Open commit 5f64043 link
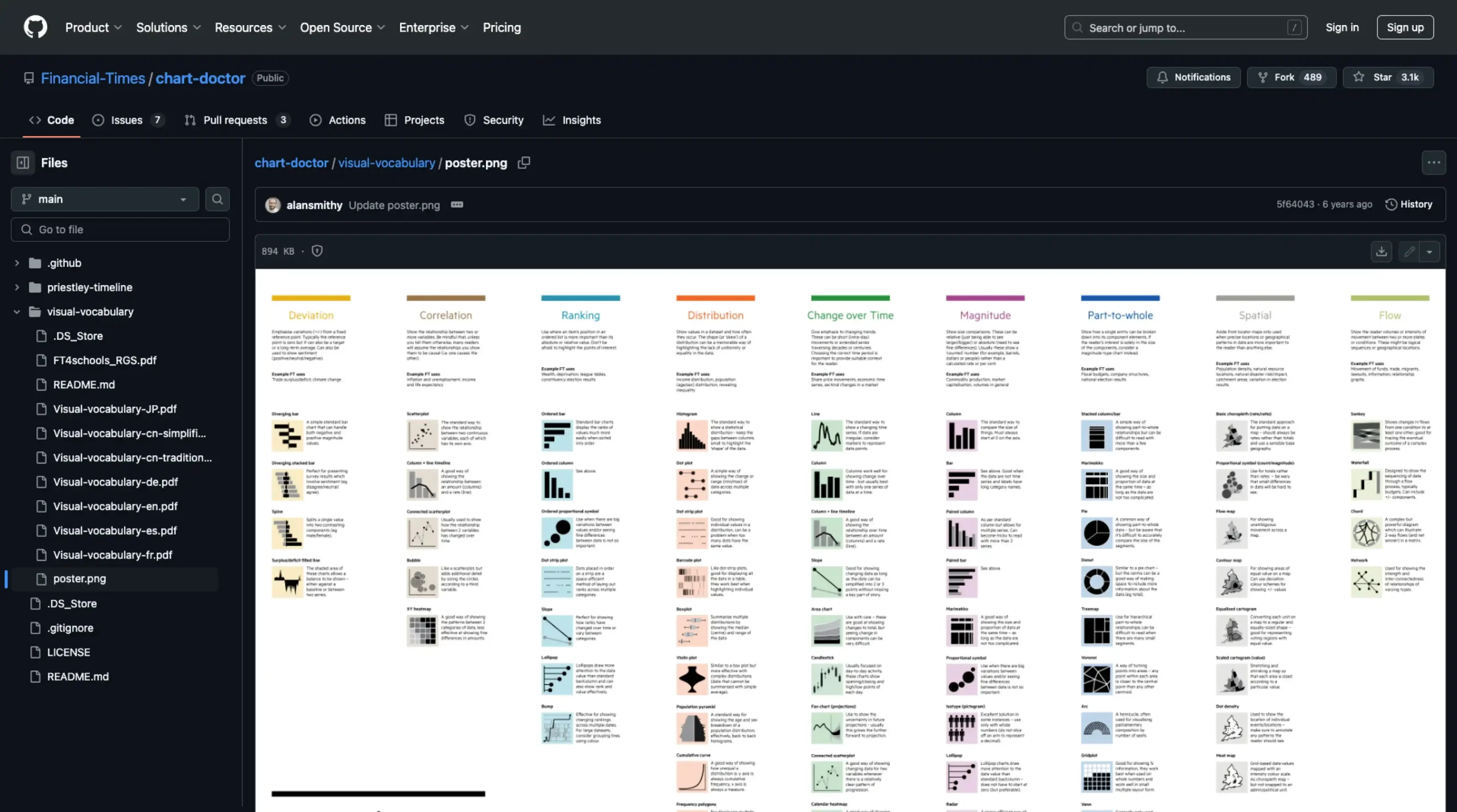1457x812 pixels. [1295, 204]
